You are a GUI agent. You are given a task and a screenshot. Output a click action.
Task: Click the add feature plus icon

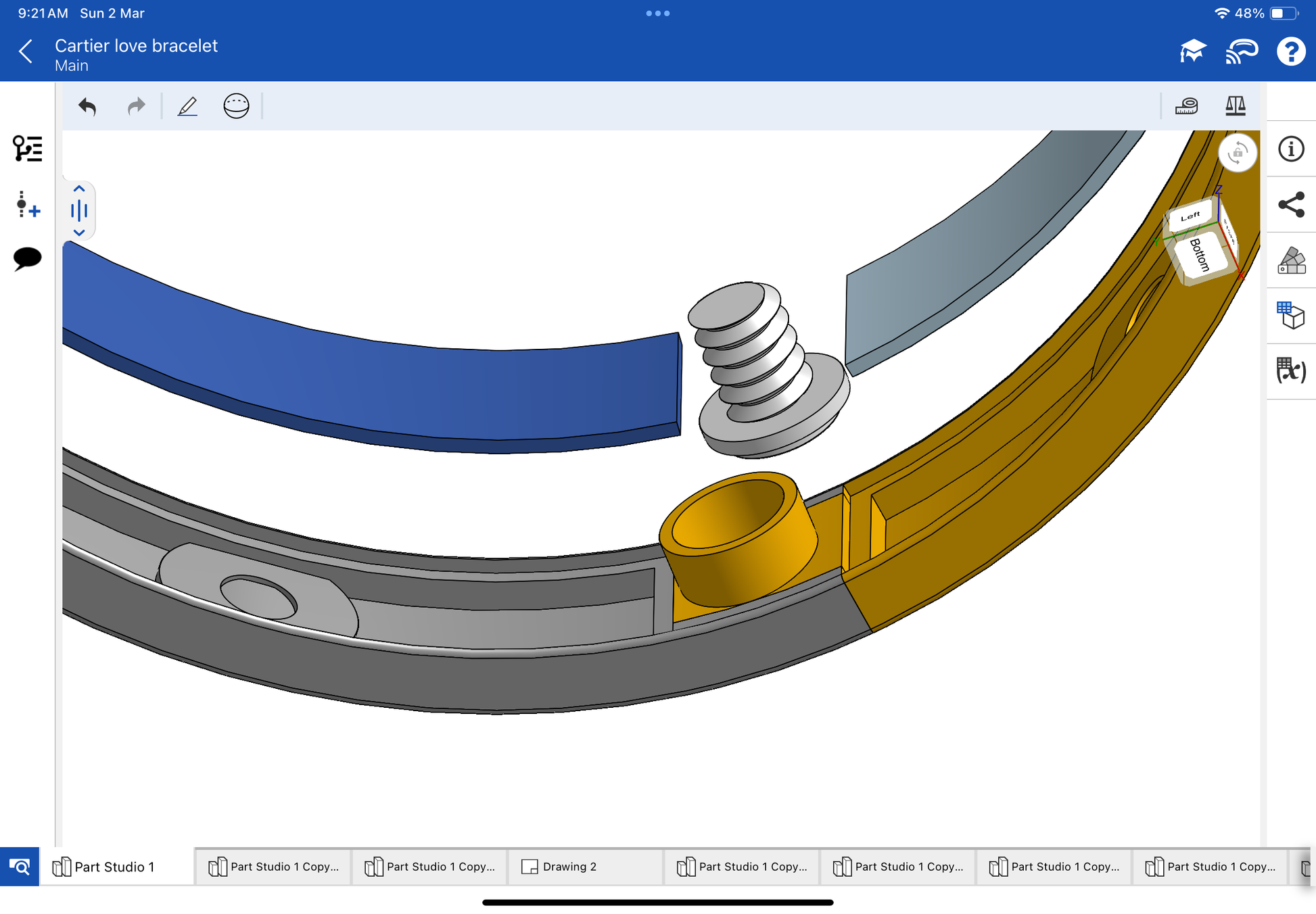coord(28,204)
